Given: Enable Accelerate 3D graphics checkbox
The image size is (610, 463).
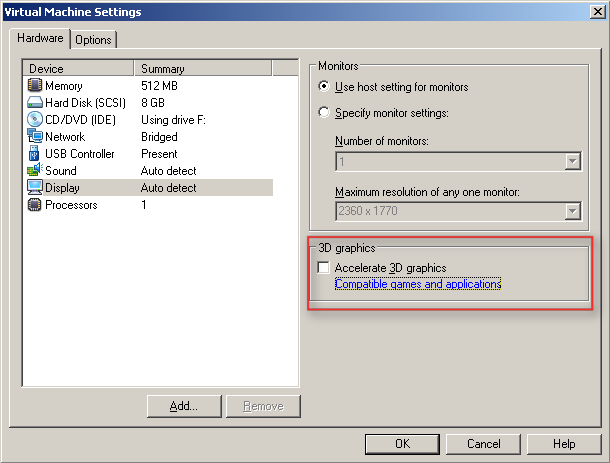Looking at the screenshot, I should coord(323,268).
